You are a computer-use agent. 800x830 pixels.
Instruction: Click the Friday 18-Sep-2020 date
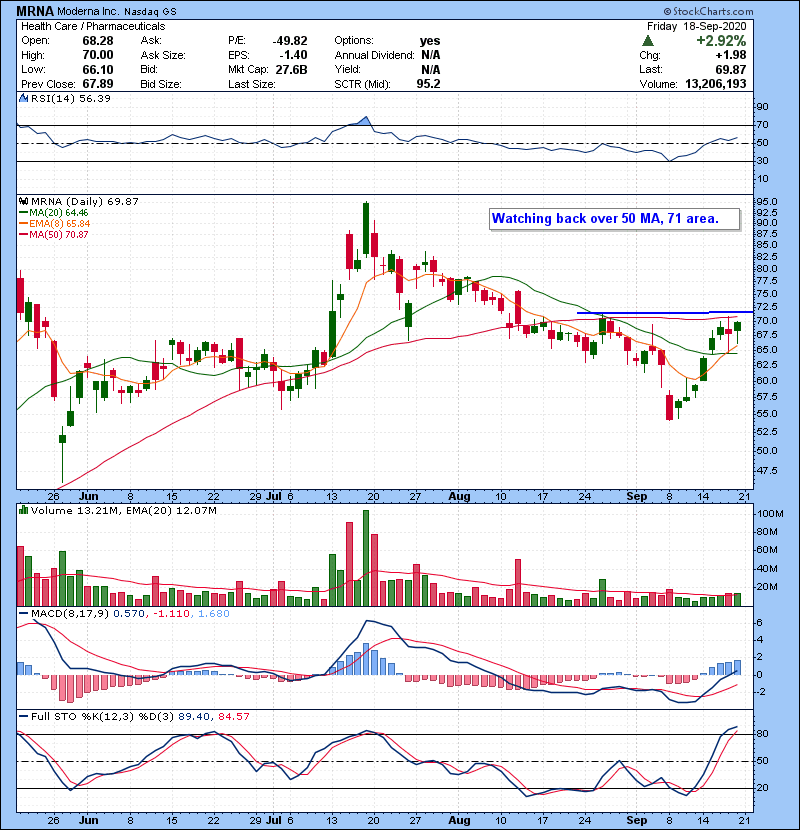point(696,26)
